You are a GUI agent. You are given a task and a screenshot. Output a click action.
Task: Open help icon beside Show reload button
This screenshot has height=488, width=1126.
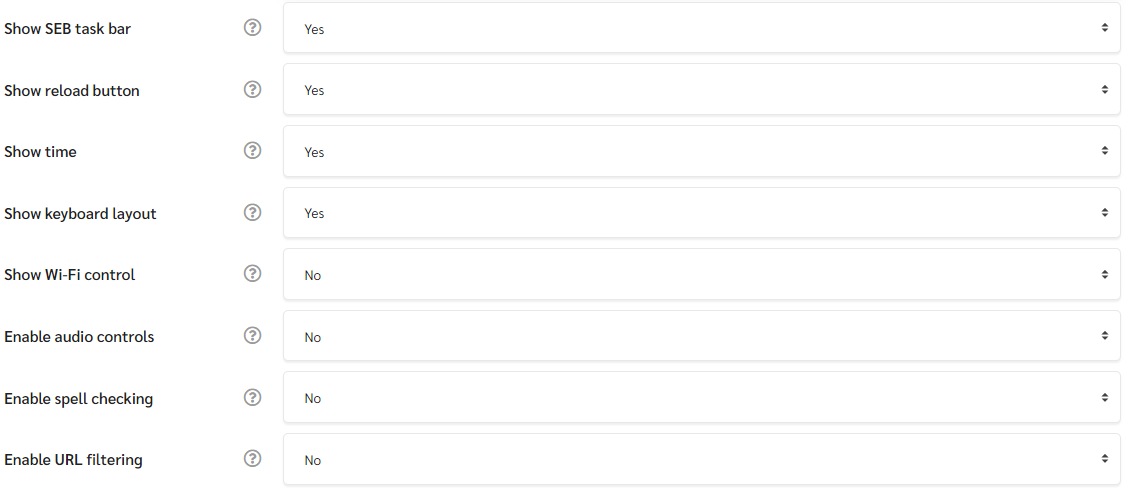[252, 90]
